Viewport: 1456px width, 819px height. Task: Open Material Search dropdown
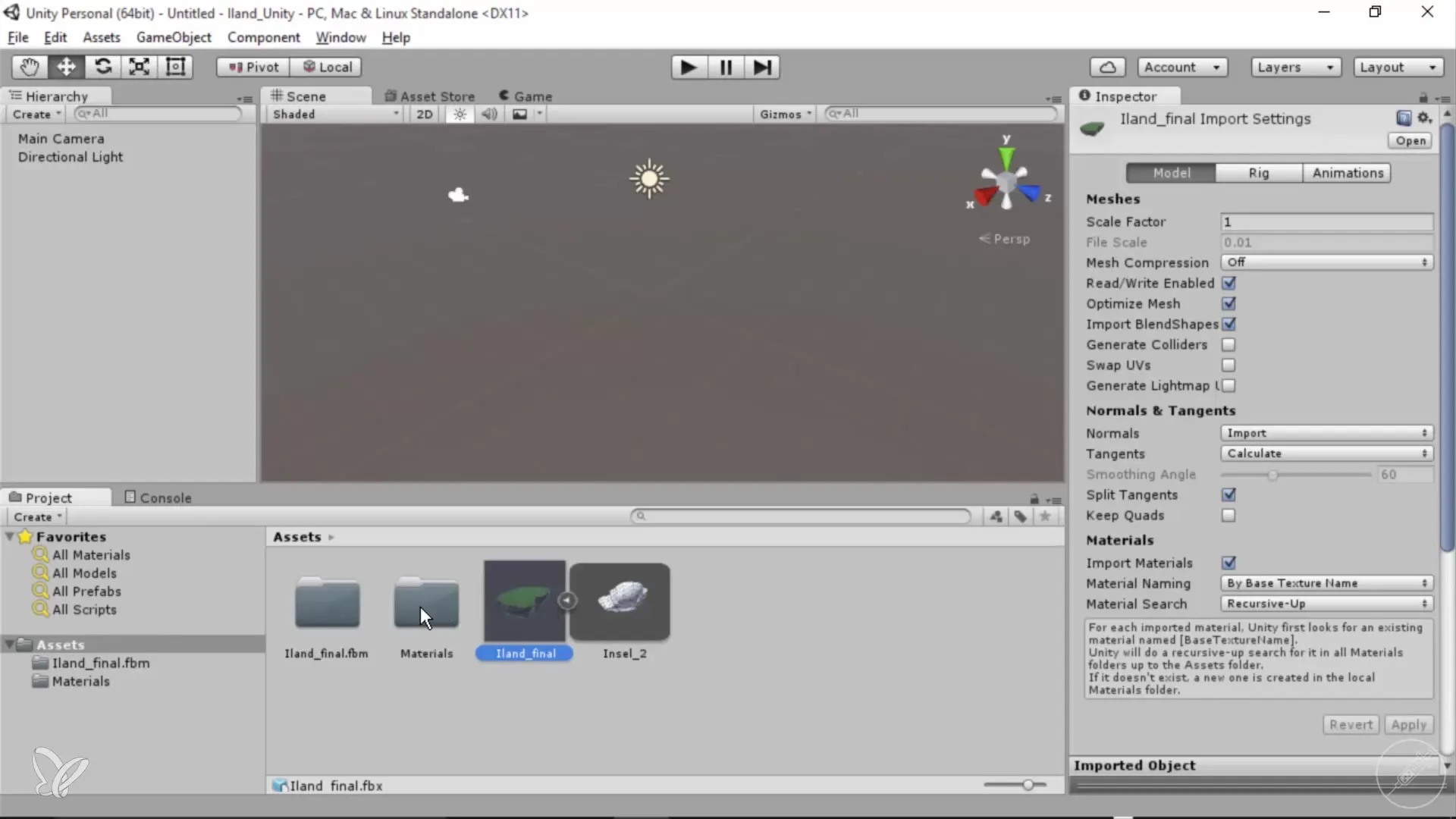coord(1326,604)
